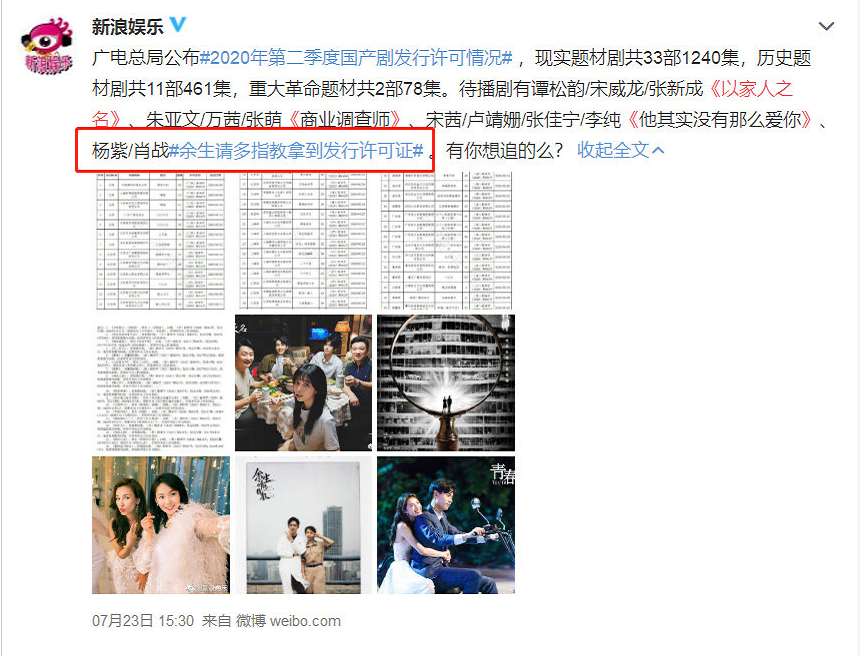The height and width of the screenshot is (656, 860).
Task: Click the text 《他其实没有那么爱你》
Action: coord(719,120)
